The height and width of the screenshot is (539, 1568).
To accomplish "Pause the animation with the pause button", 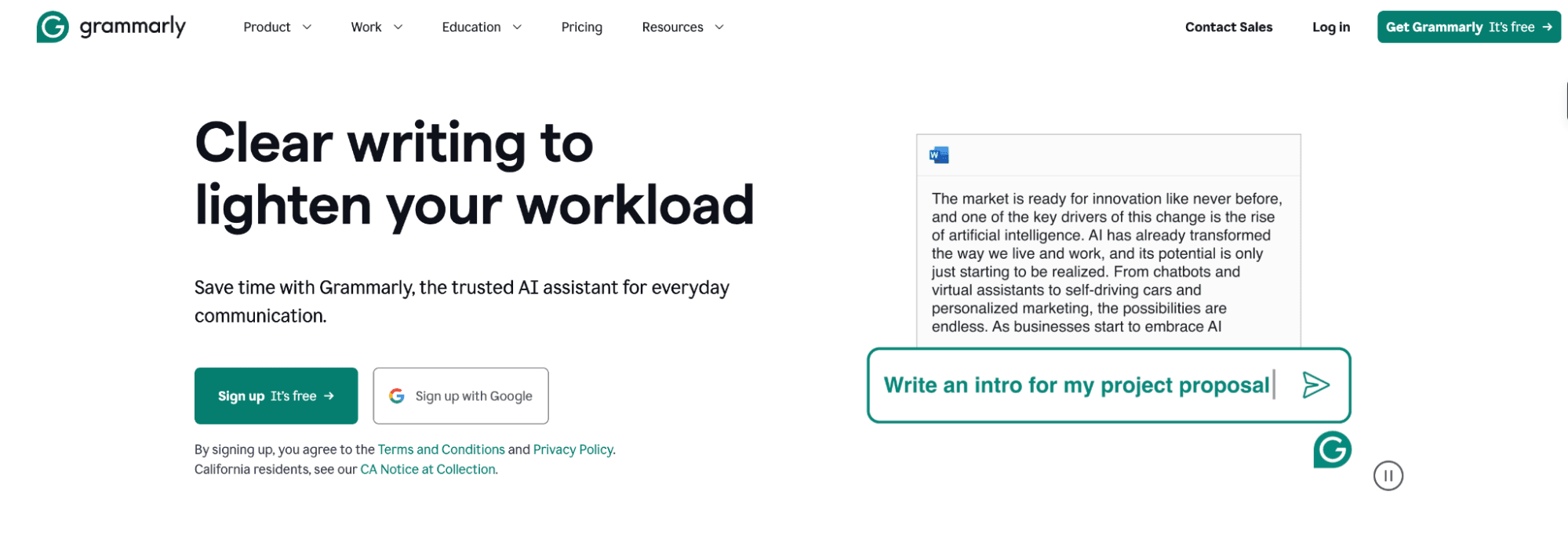I will click(1388, 475).
